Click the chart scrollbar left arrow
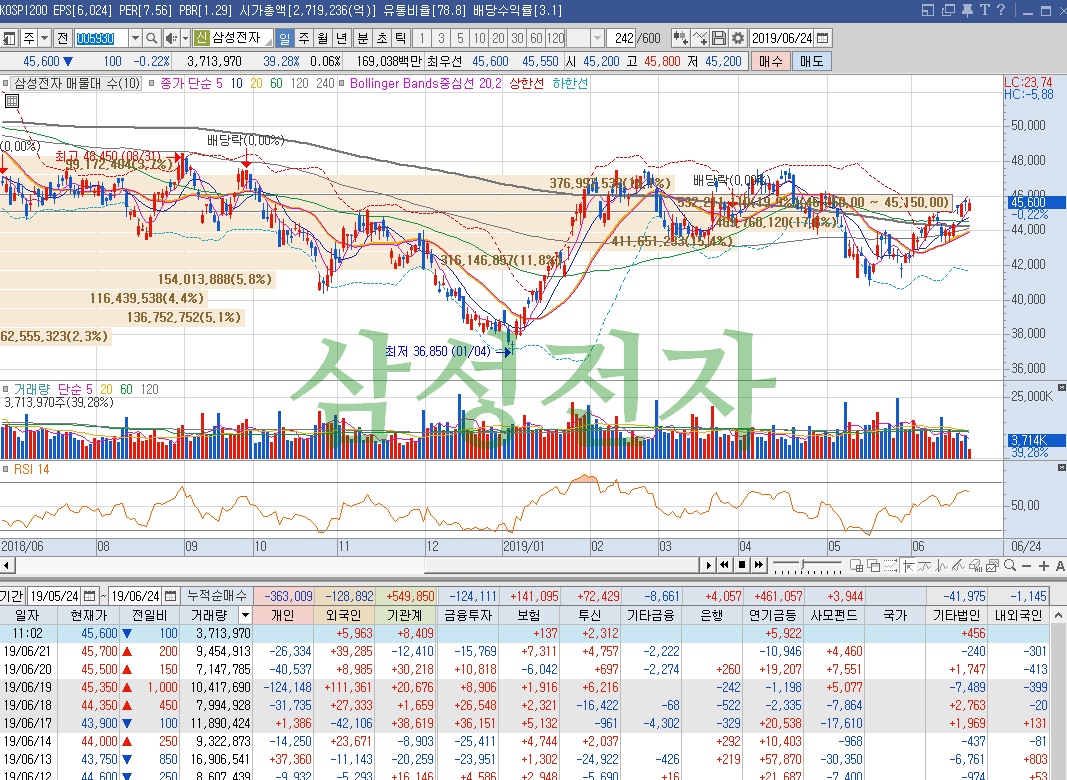 (7, 565)
